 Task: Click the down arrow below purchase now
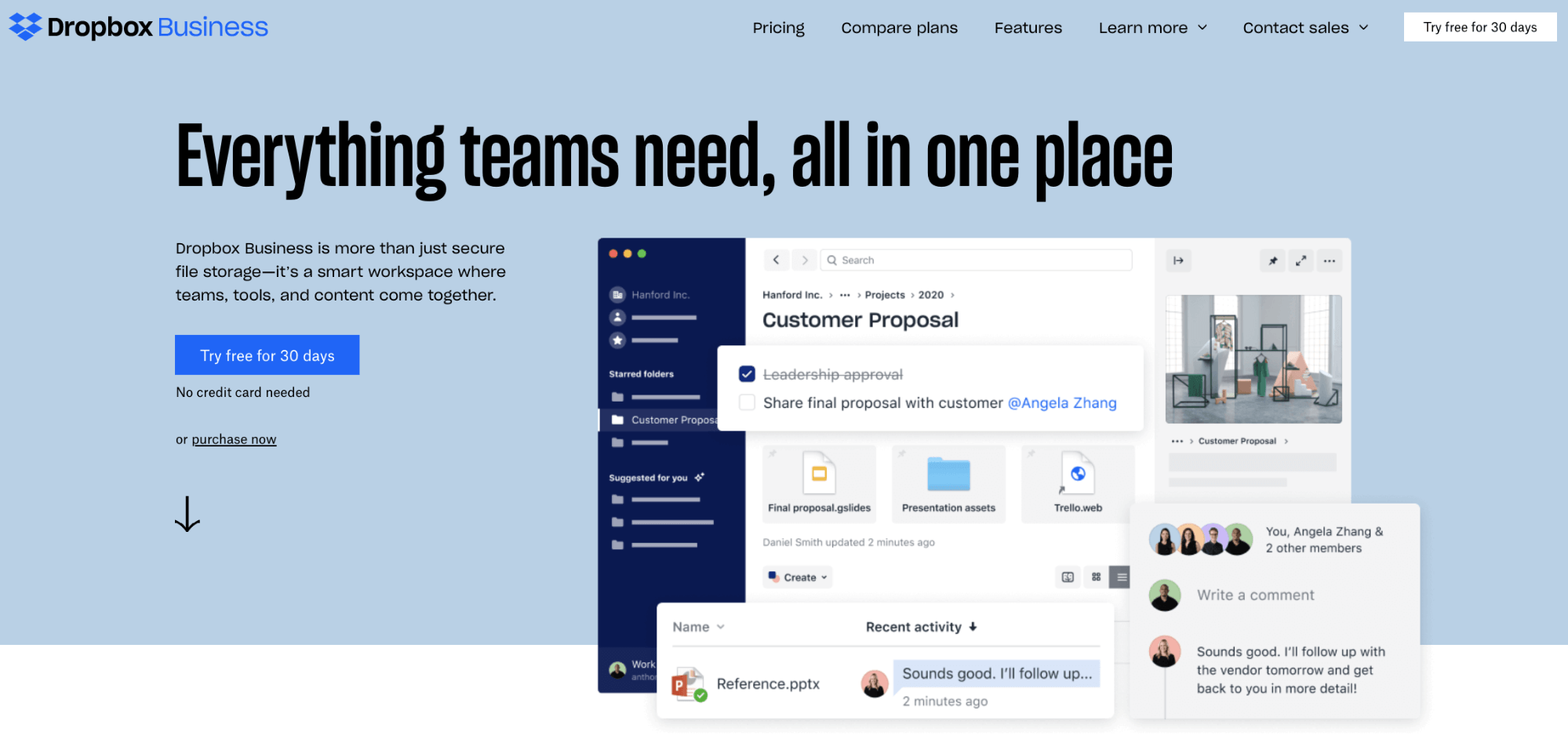(187, 514)
